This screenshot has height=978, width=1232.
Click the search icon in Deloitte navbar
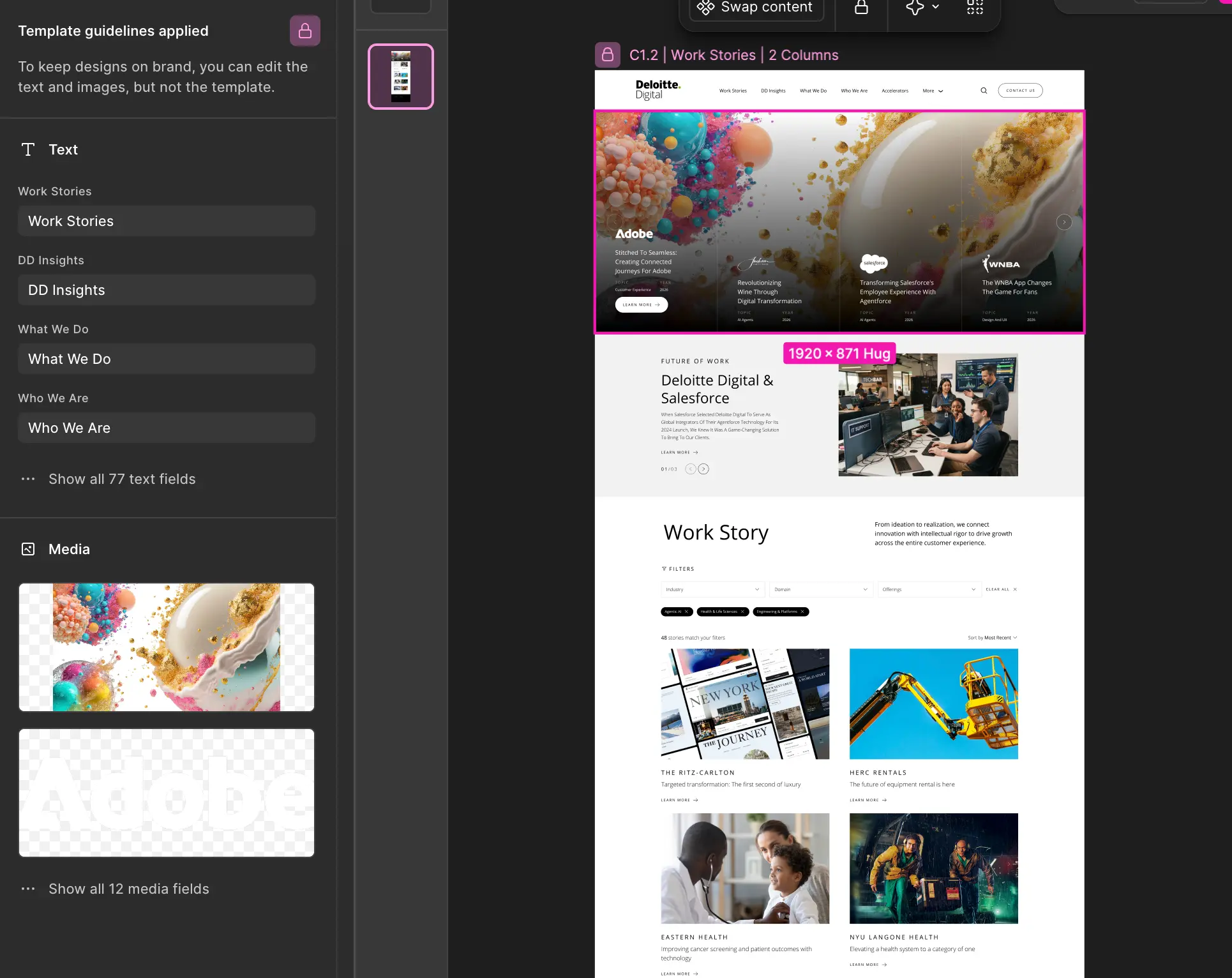click(984, 91)
